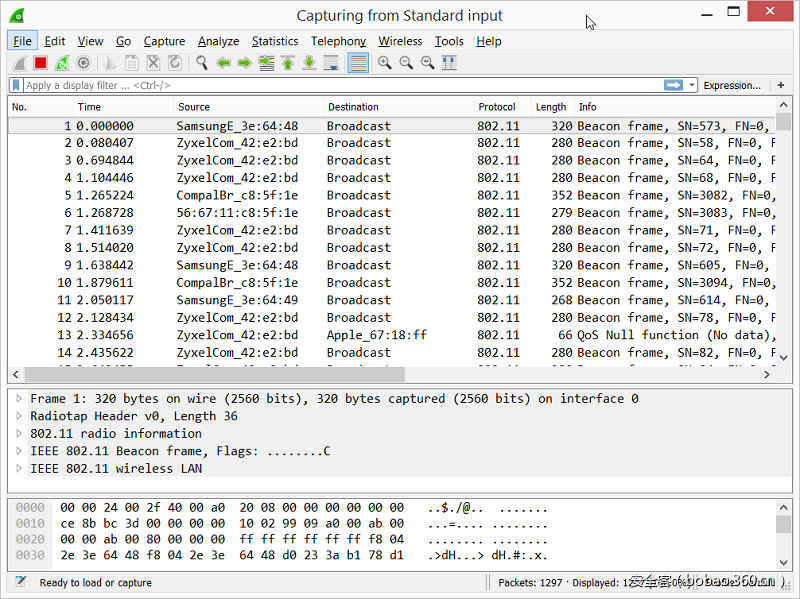Open the display filter history dropdown
The image size is (800, 599).
(692, 86)
